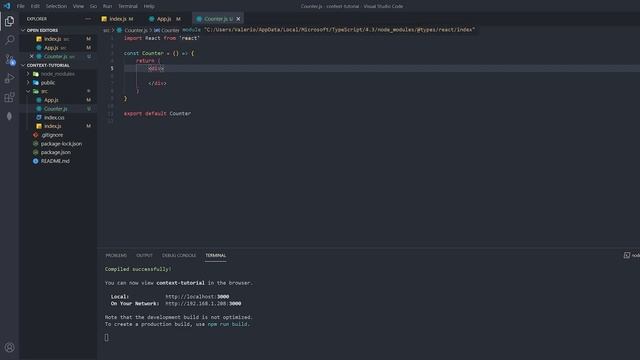Screen dimensions: 640x360
Task: Switch to the App.js editor tab
Action: coord(165,19)
